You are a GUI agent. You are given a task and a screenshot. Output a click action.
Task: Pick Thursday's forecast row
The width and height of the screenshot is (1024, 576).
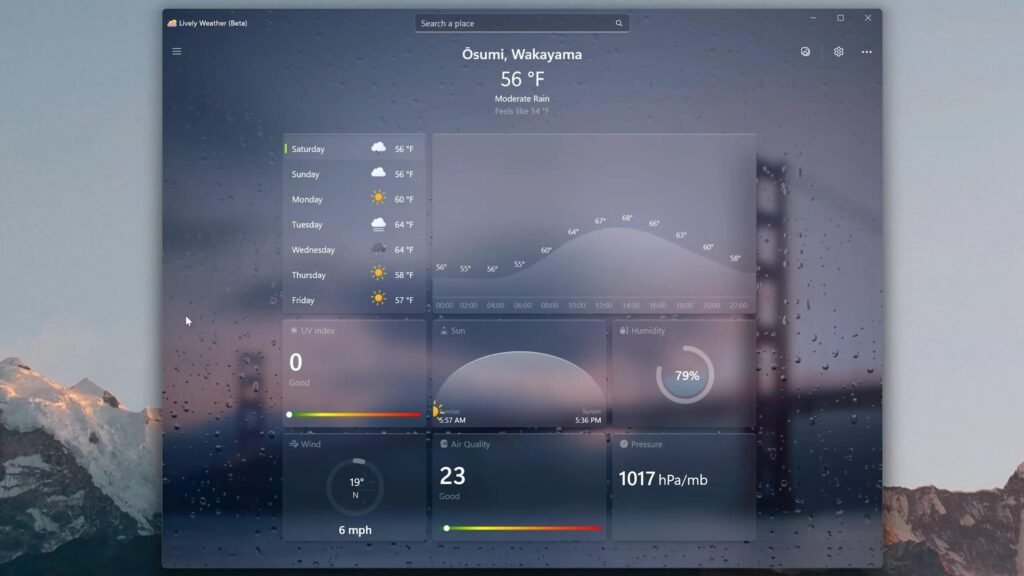click(x=354, y=275)
